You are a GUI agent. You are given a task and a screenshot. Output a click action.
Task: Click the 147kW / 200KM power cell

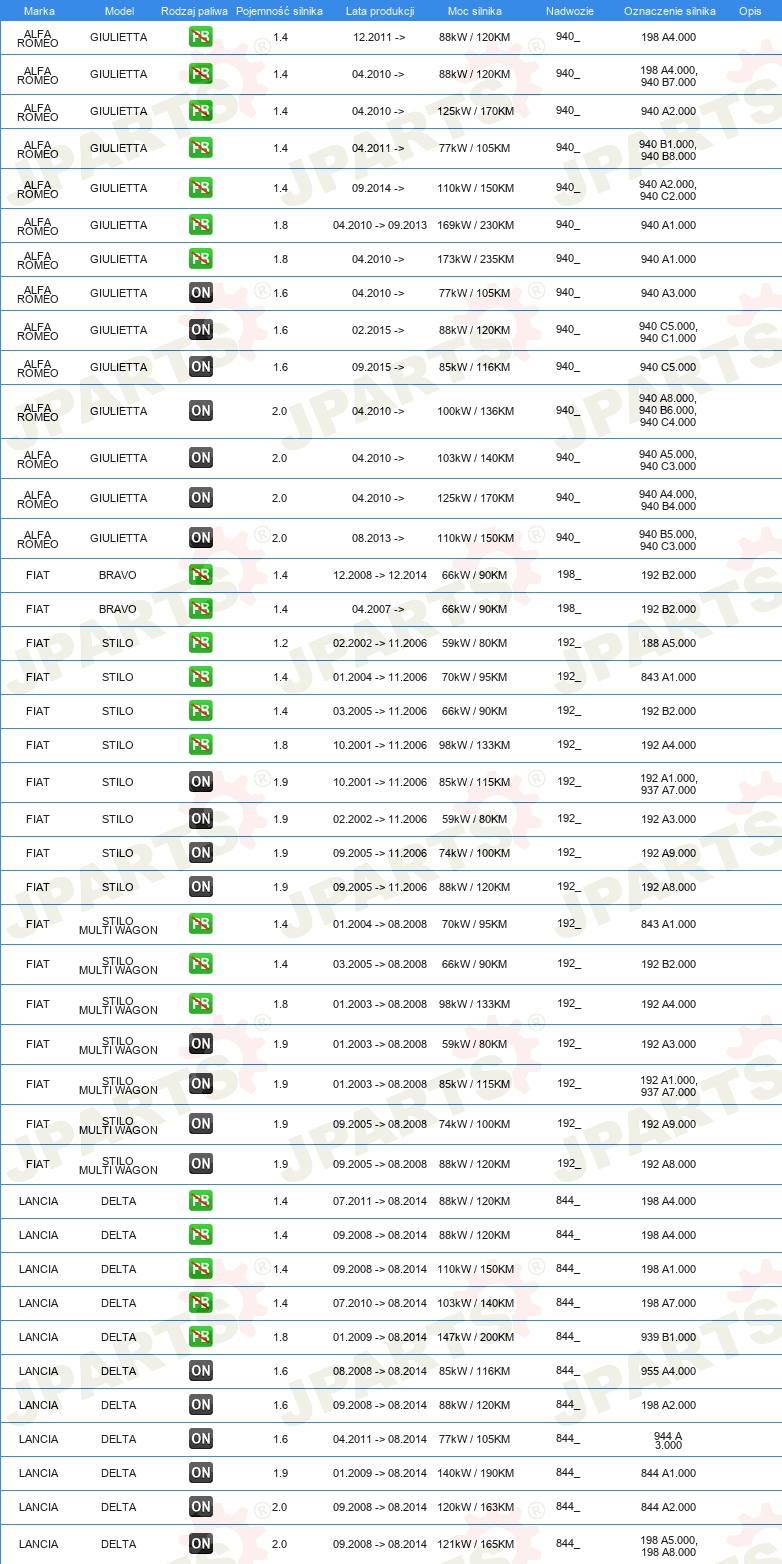pyautogui.click(x=475, y=1337)
